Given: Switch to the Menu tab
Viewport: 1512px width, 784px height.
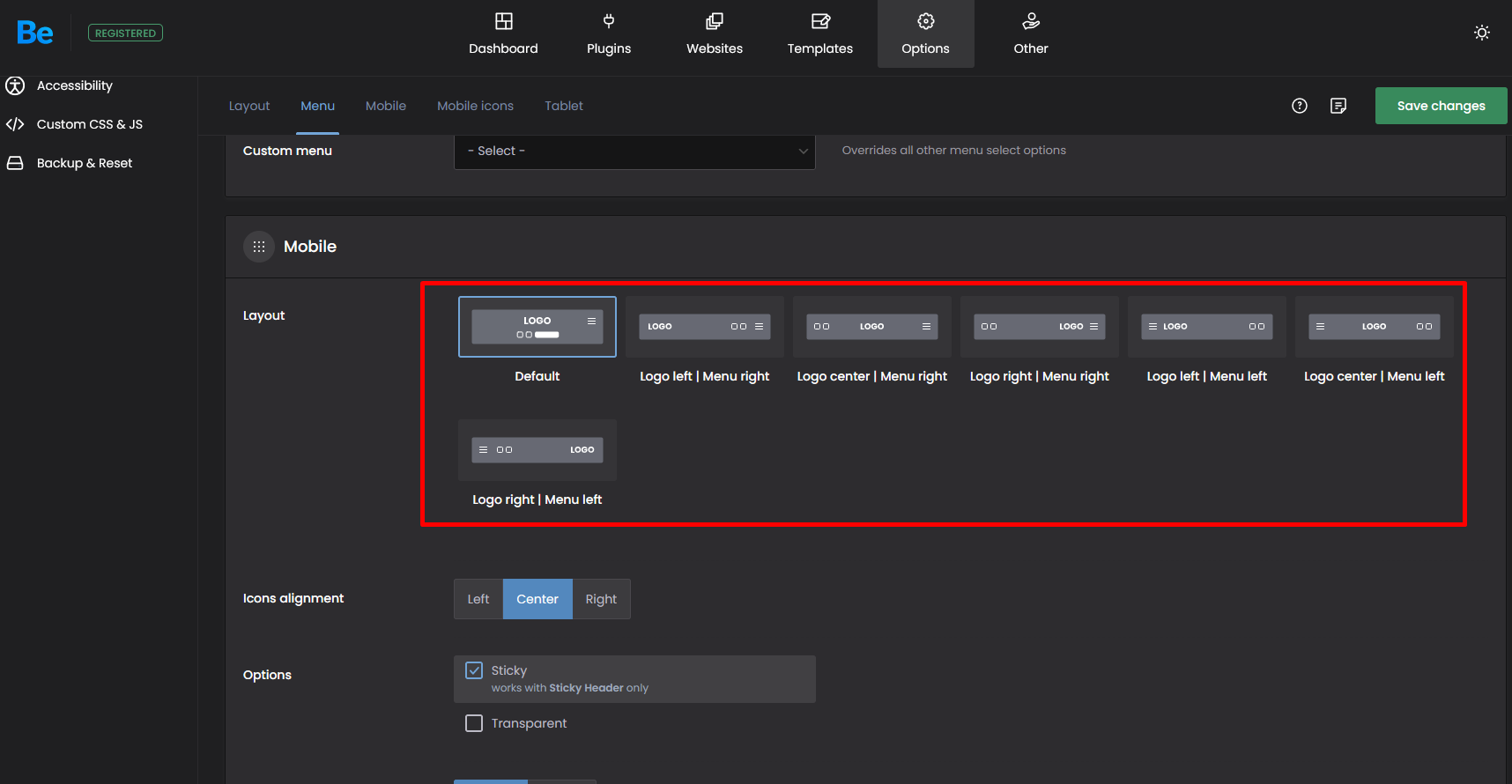Looking at the screenshot, I should coord(317,106).
